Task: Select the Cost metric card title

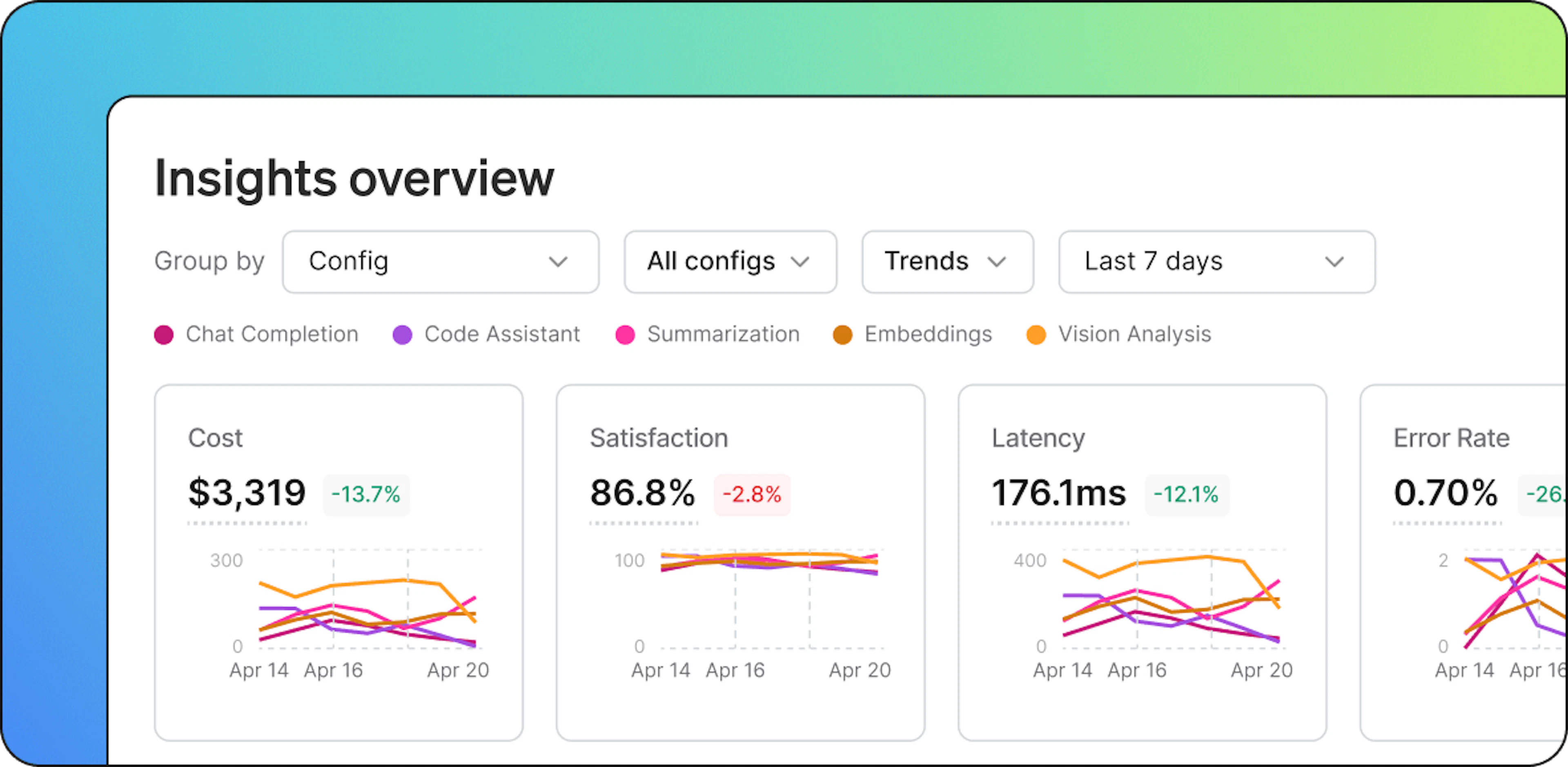Action: click(x=216, y=438)
